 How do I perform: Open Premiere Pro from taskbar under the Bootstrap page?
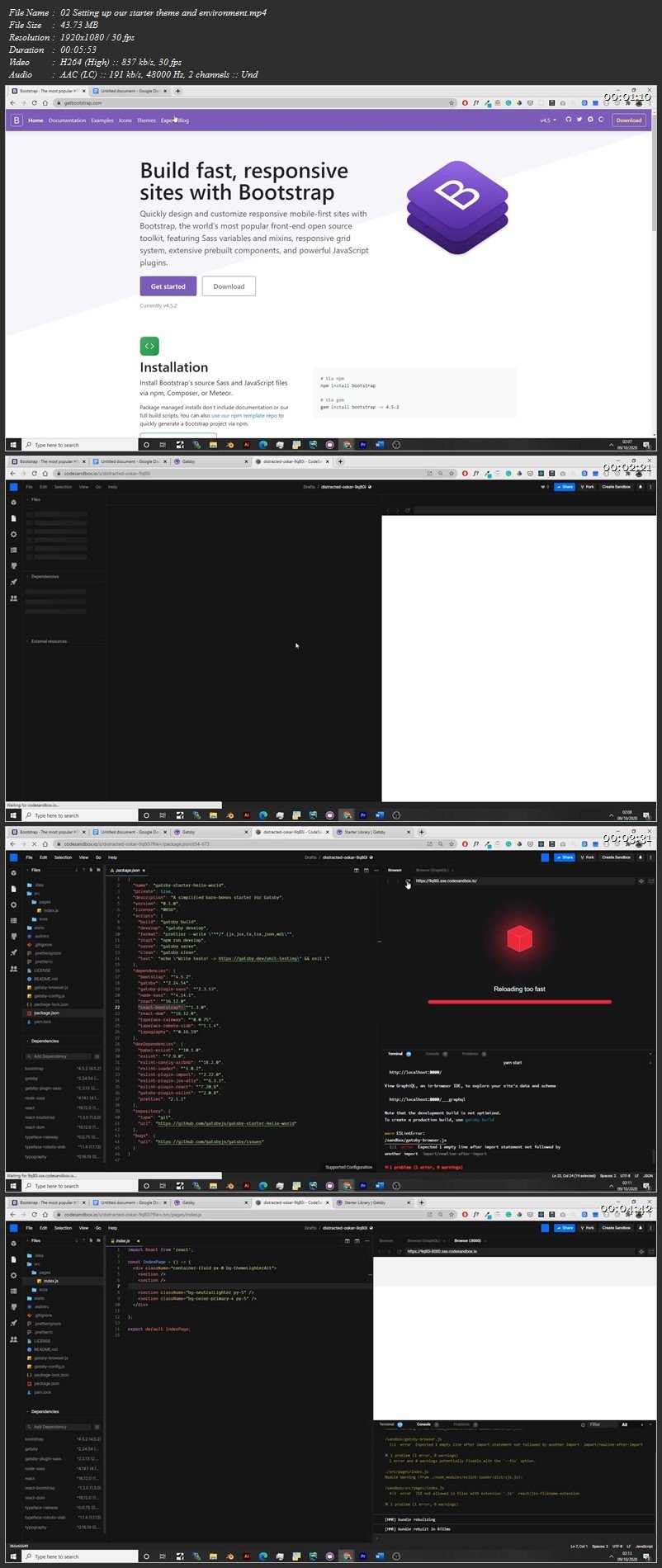[x=363, y=444]
